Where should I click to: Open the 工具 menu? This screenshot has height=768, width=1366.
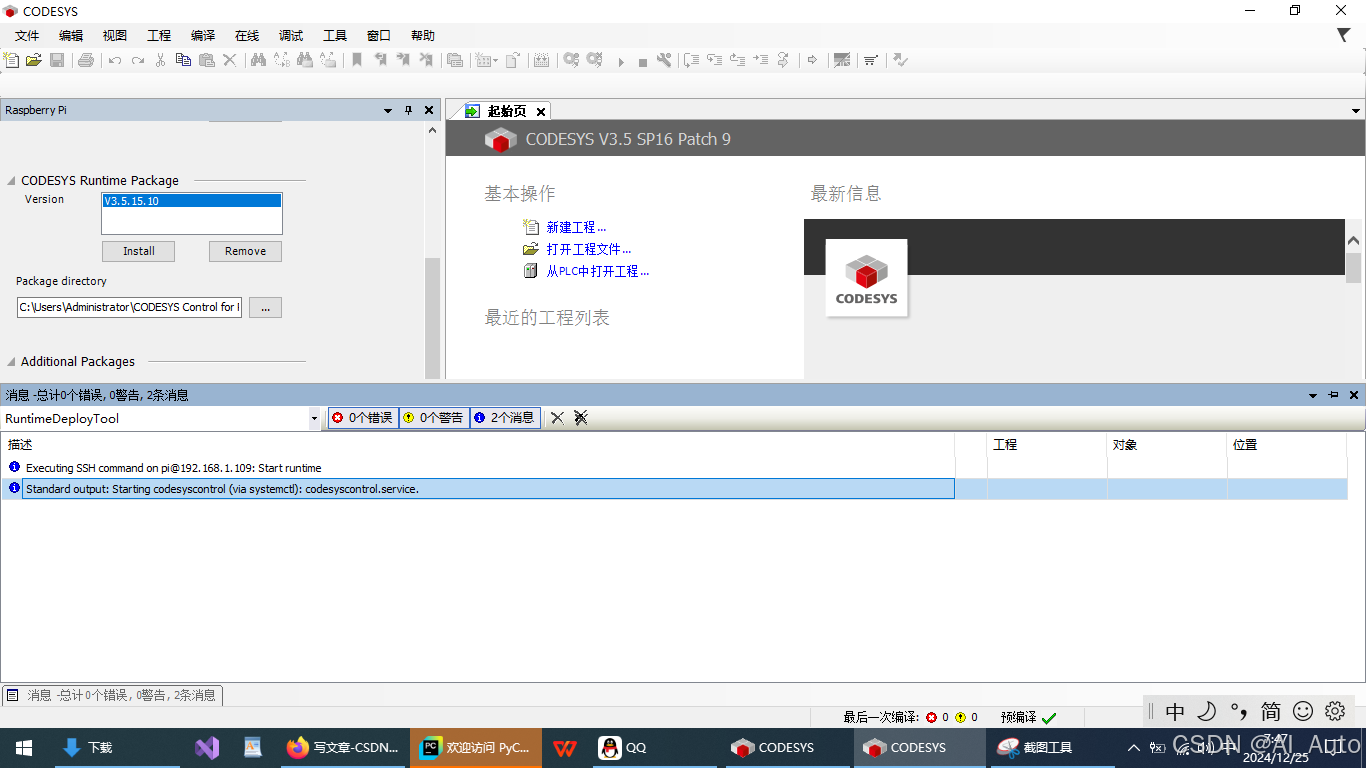coord(335,36)
